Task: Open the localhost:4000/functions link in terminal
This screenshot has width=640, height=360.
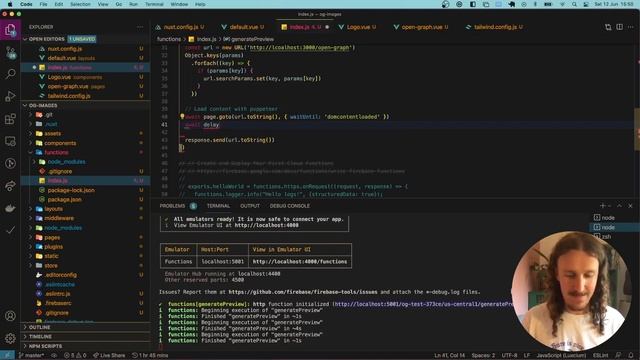Action: coord(300,262)
